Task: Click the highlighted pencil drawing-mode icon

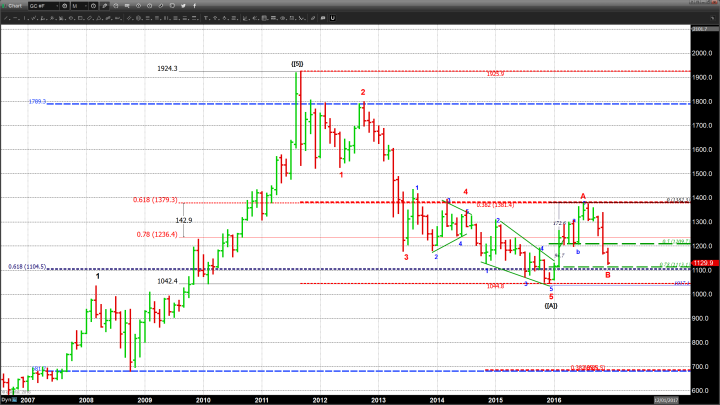Action: tap(105, 6)
